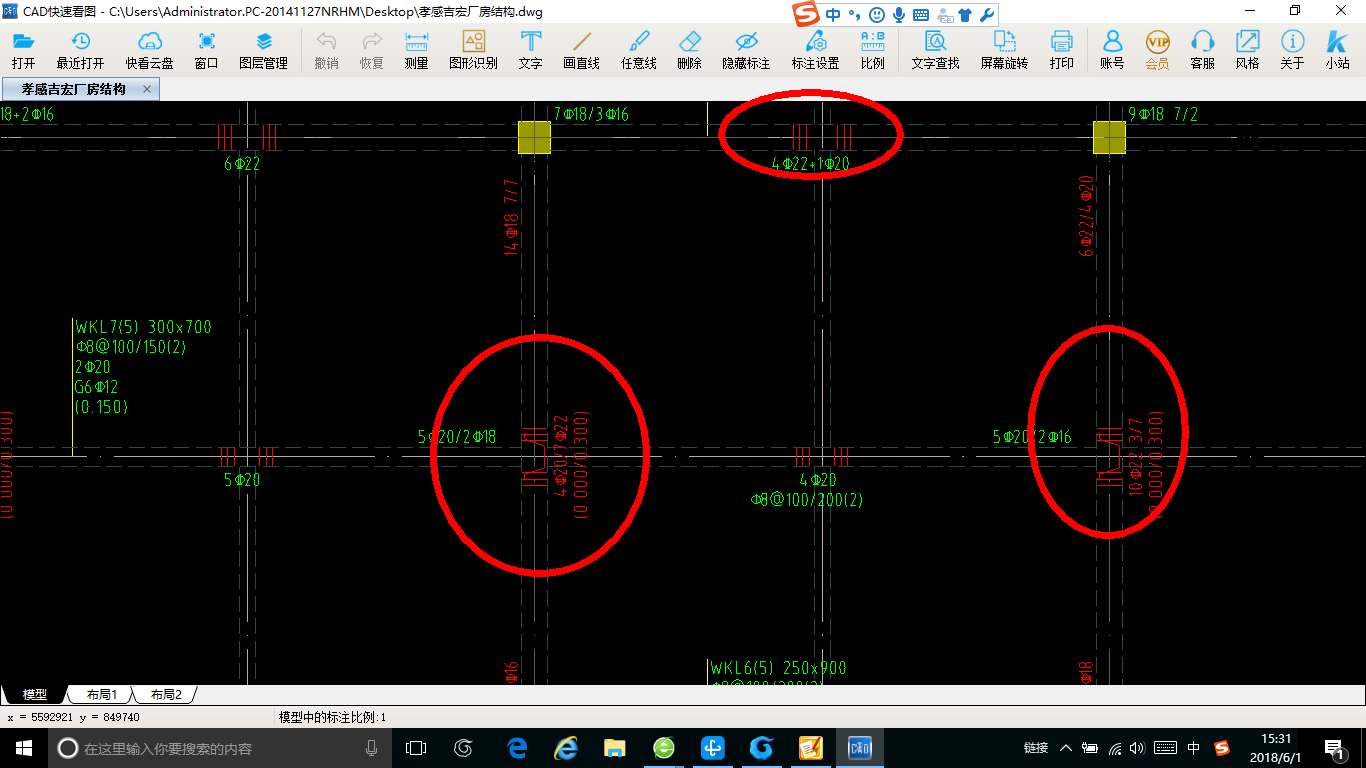Open the K station (小站)
Viewport: 1366px width, 768px height.
[x=1337, y=50]
